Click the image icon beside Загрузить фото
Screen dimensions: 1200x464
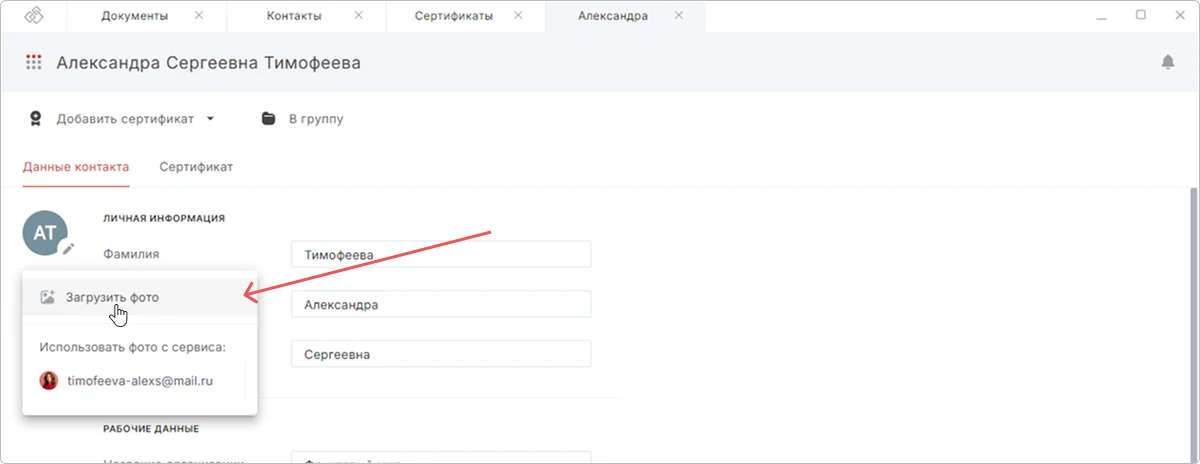(47, 297)
